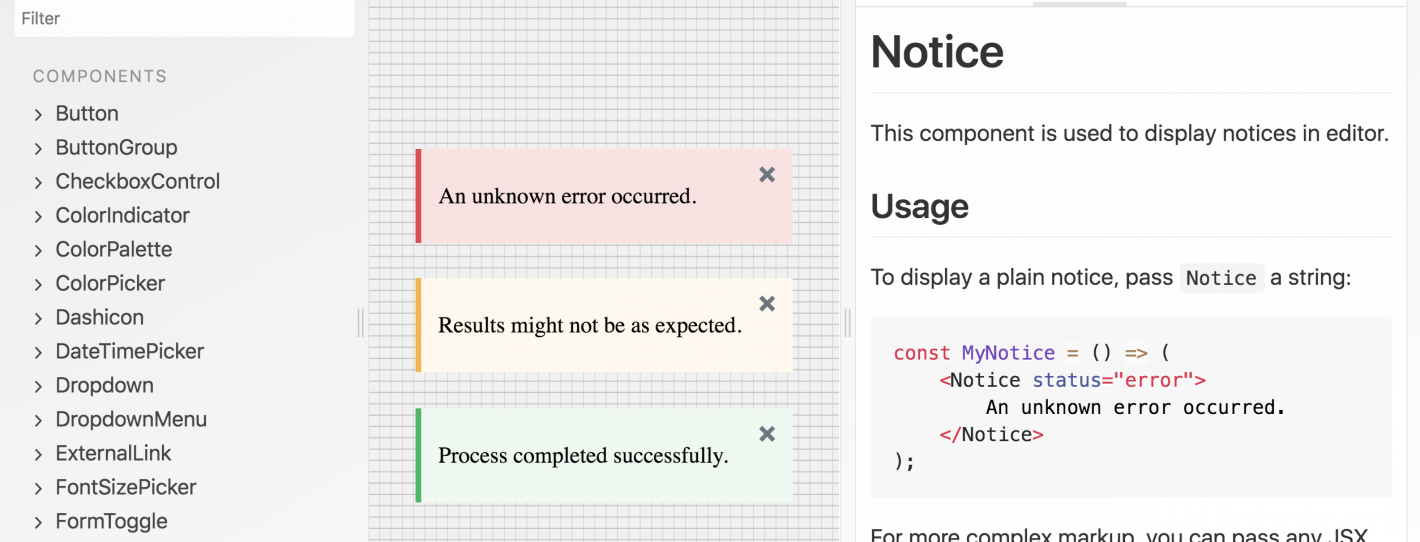Expand the ButtonGroup tree chevron
This screenshot has height=542, width=1420.
coord(38,148)
